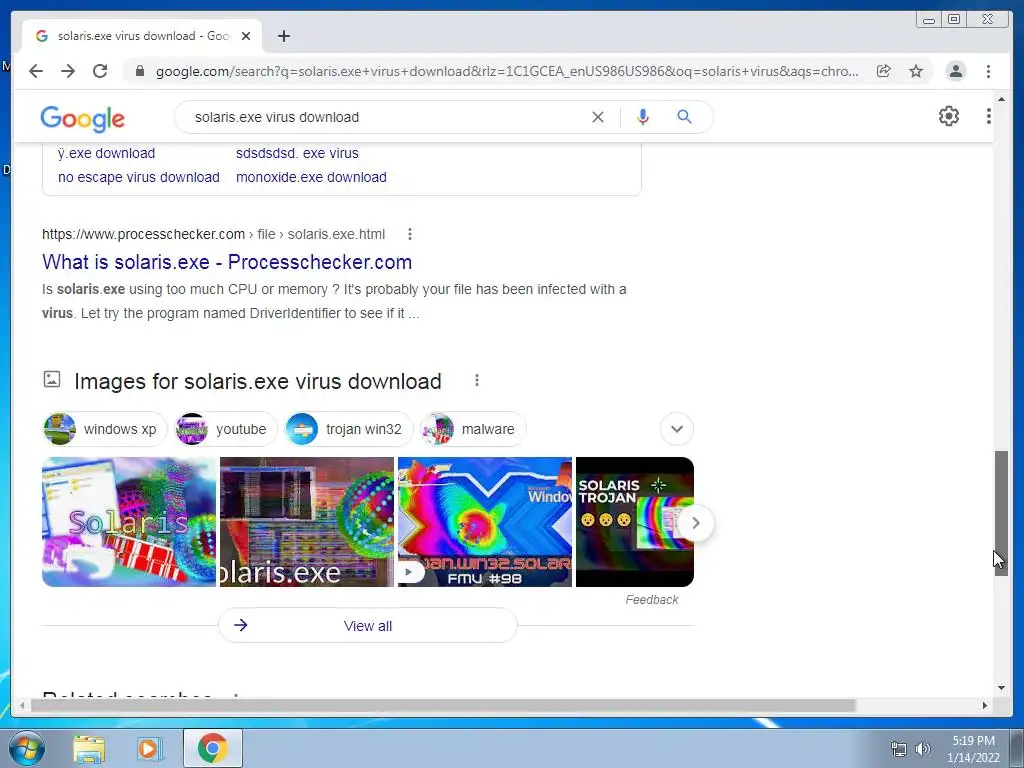Viewport: 1024px width, 768px height.
Task: Open the Google apps dots menu
Action: [x=988, y=116]
